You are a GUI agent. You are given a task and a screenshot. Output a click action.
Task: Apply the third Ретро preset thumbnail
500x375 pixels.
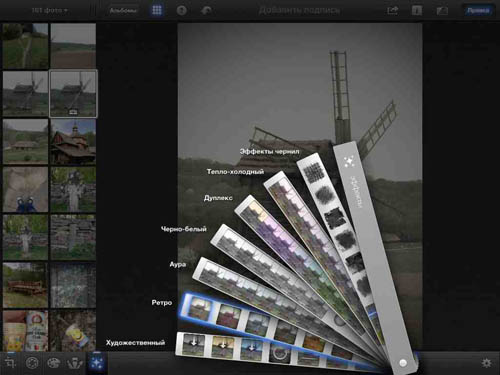pyautogui.click(x=257, y=324)
